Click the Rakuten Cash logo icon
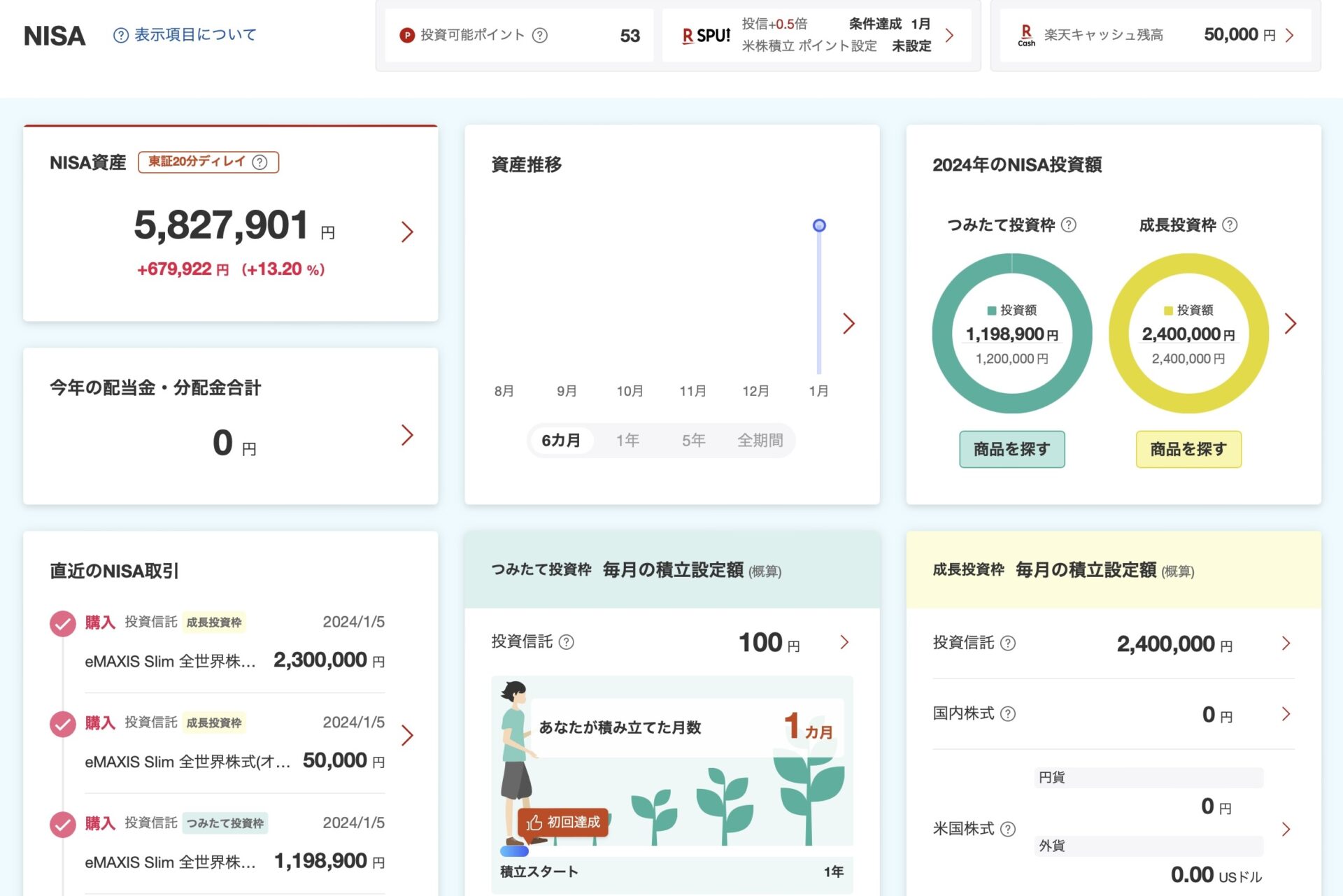This screenshot has height=896, width=1343. coord(1026,35)
